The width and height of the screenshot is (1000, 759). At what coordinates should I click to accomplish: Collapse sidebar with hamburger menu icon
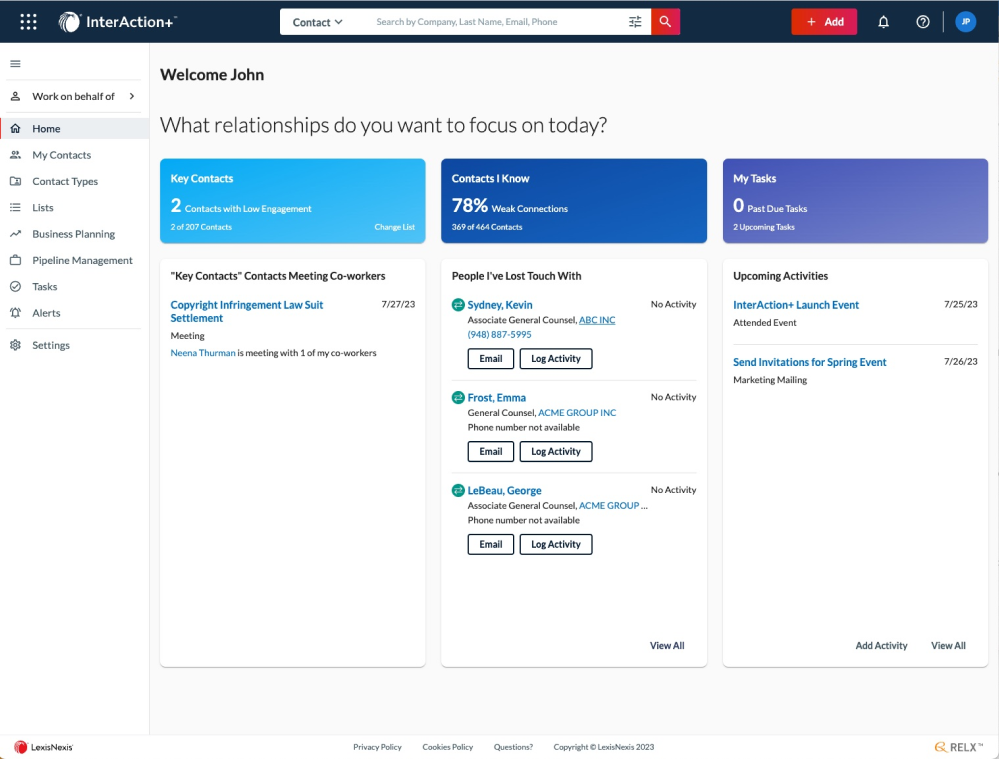click(x=15, y=63)
